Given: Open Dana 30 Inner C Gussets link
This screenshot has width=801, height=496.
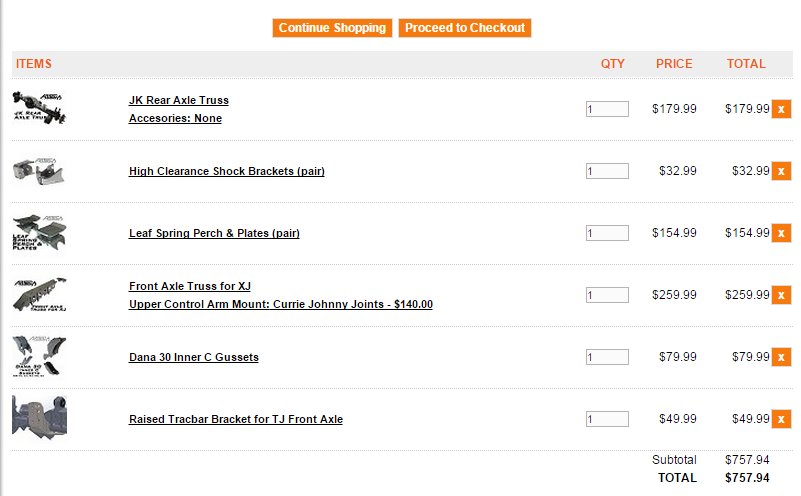Looking at the screenshot, I should 194,357.
